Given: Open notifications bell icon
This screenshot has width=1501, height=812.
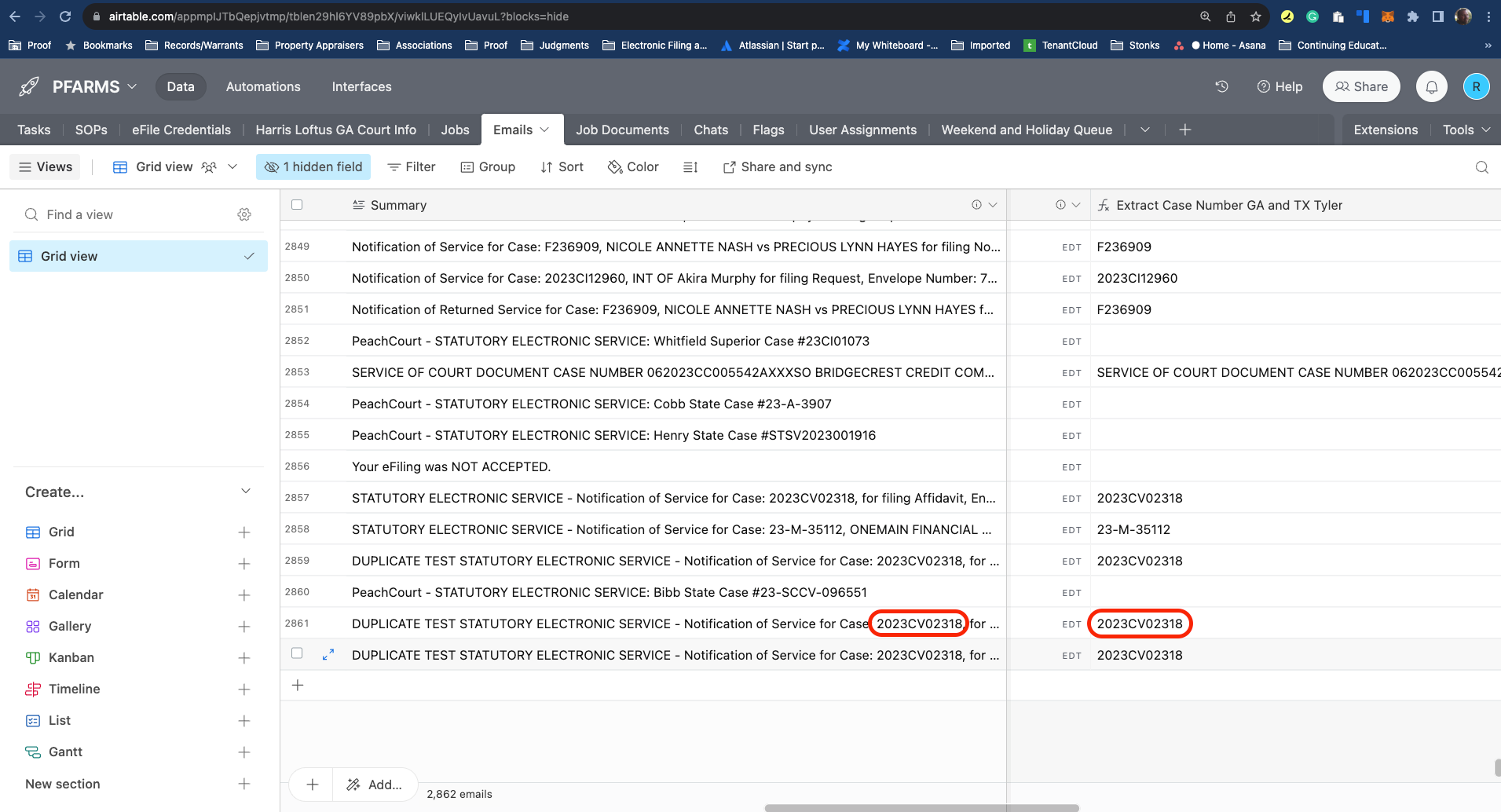Looking at the screenshot, I should click(x=1432, y=86).
